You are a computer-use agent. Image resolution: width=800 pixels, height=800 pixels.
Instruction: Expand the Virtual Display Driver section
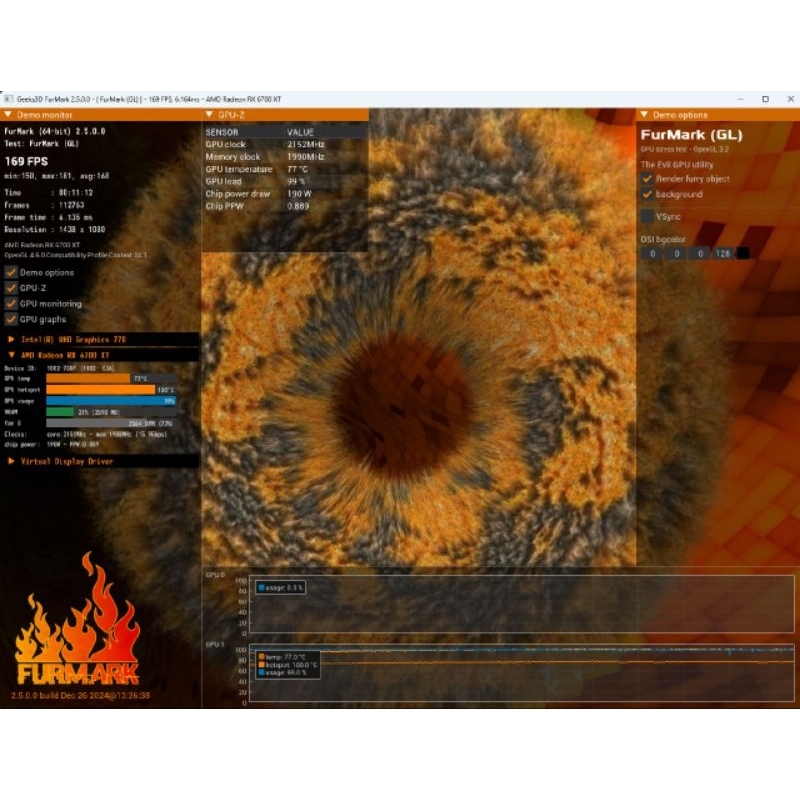[x=11, y=461]
